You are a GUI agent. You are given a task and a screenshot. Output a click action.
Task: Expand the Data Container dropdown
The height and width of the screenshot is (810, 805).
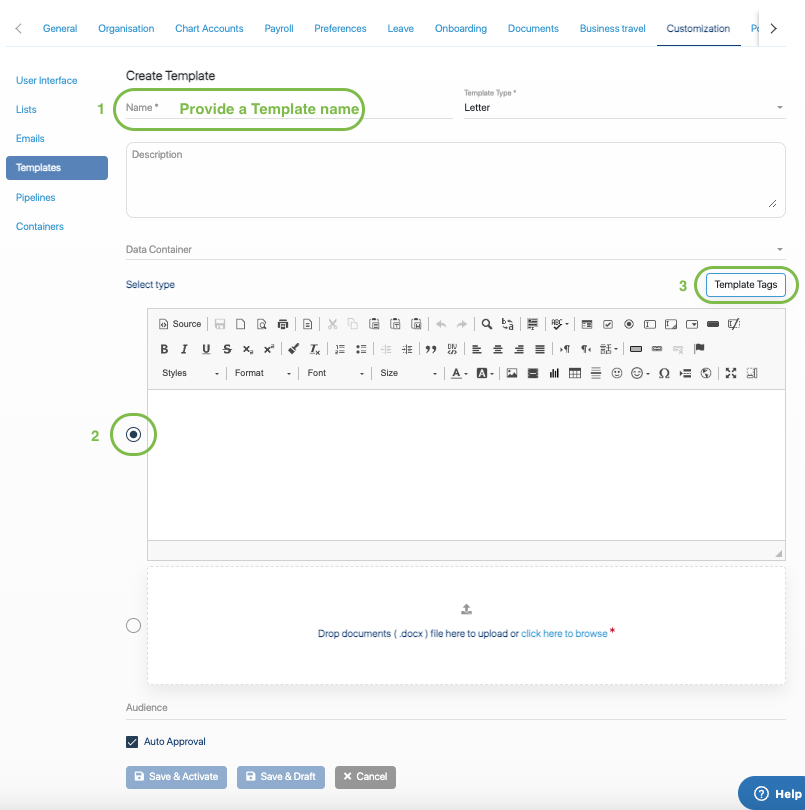click(455, 249)
